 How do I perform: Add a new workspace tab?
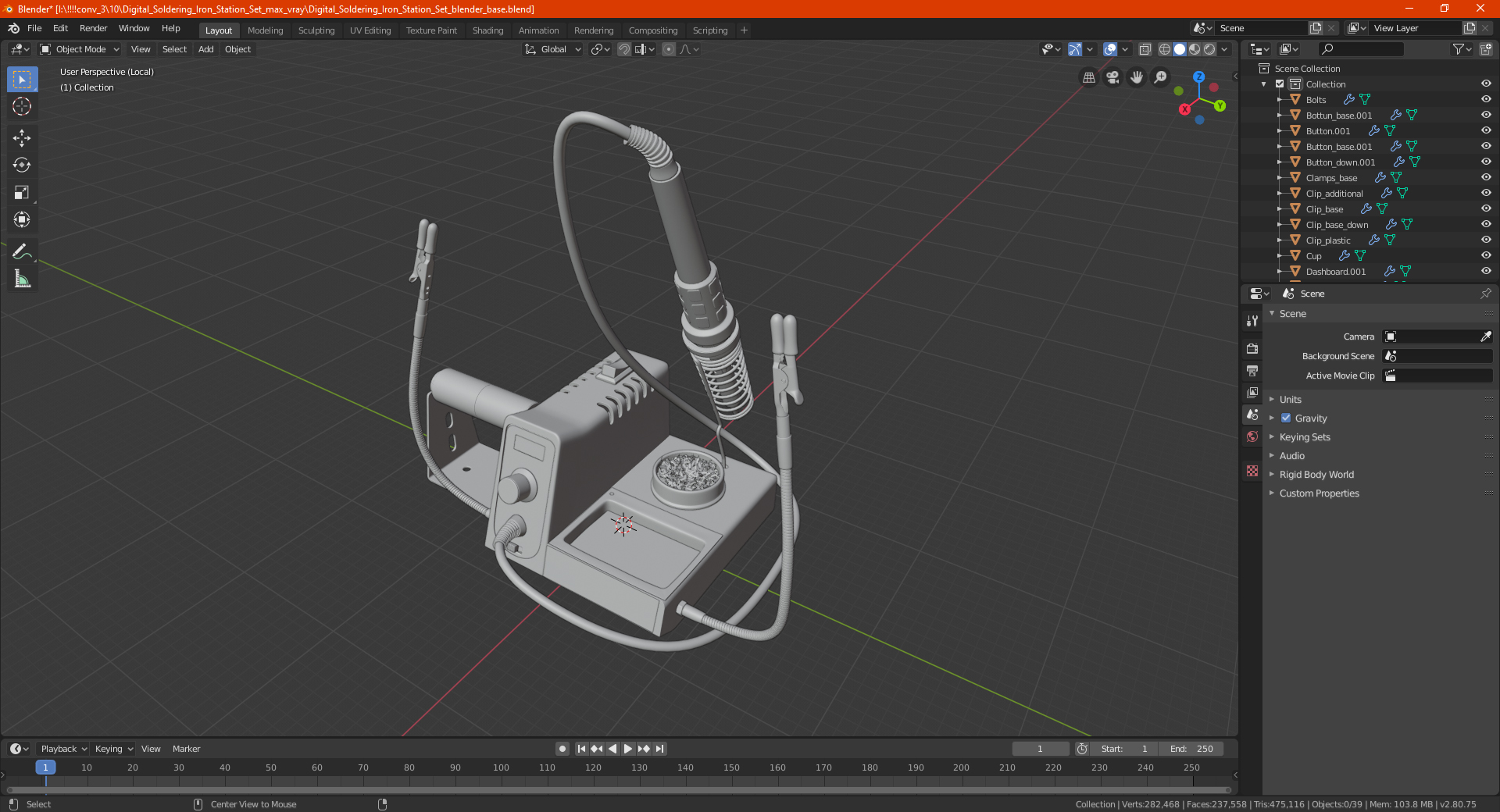[744, 30]
